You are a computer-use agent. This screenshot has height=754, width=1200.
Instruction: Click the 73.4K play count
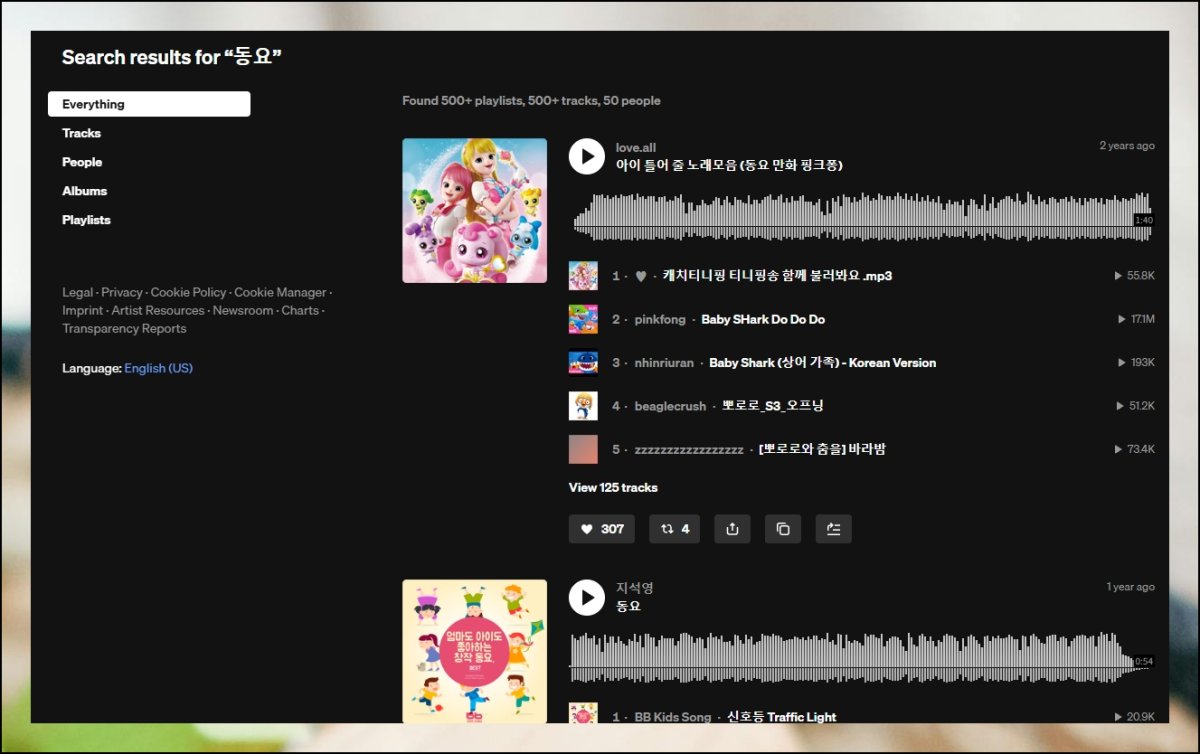pos(1135,450)
